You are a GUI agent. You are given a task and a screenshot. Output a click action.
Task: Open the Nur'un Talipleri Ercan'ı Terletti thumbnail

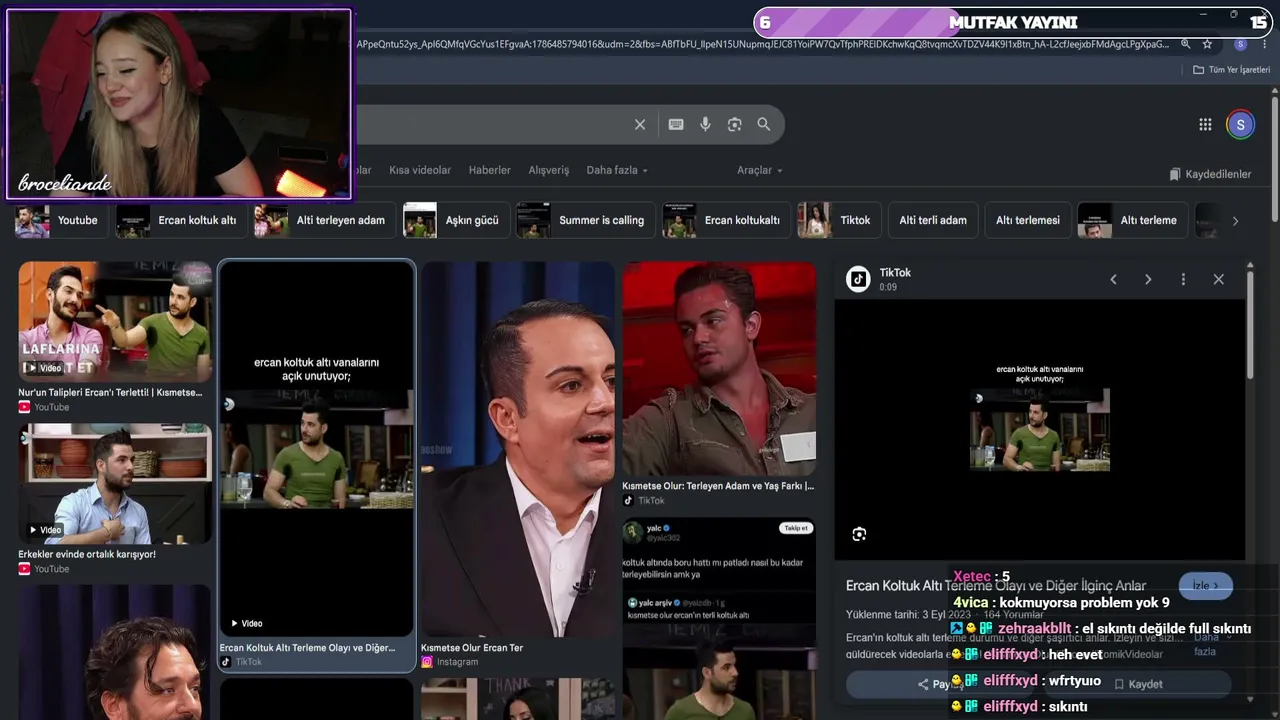(115, 322)
